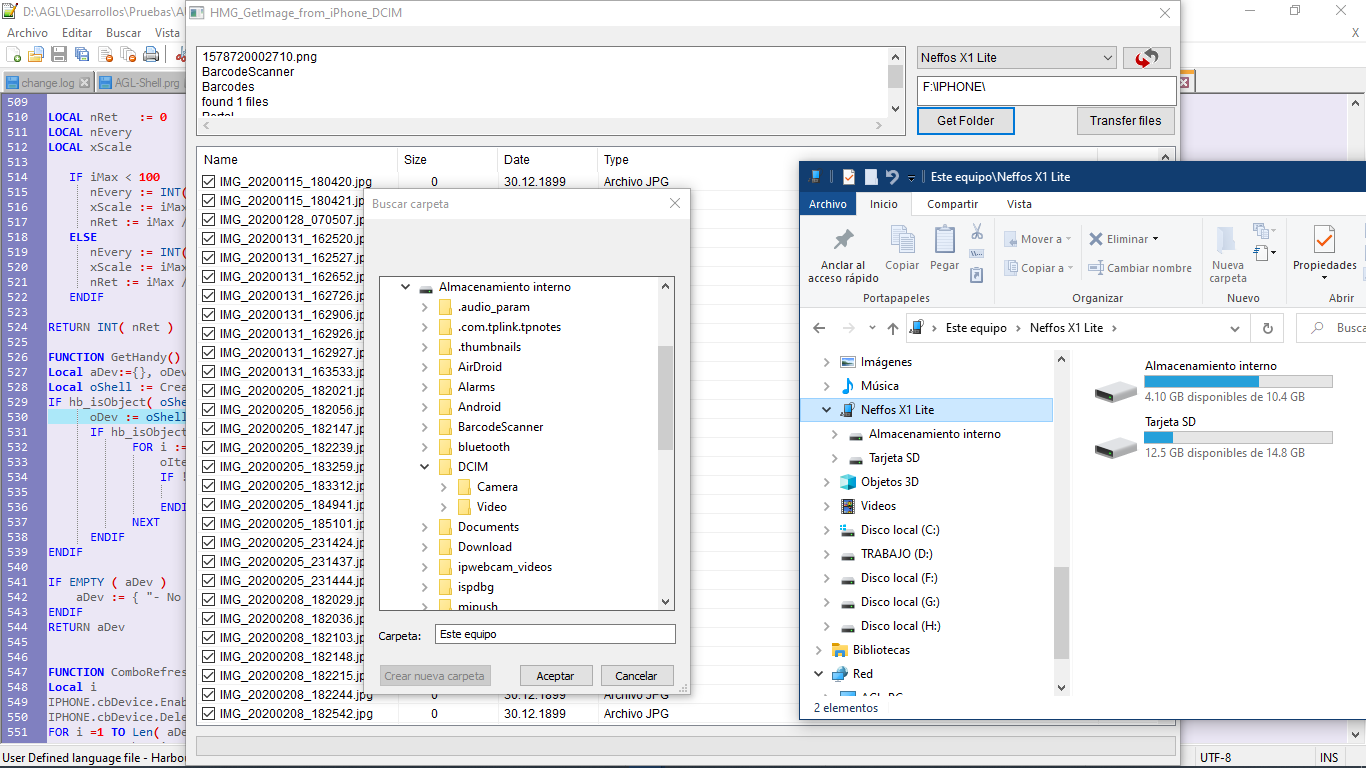
Task: Click the save icon in editor toolbar
Action: 59,54
